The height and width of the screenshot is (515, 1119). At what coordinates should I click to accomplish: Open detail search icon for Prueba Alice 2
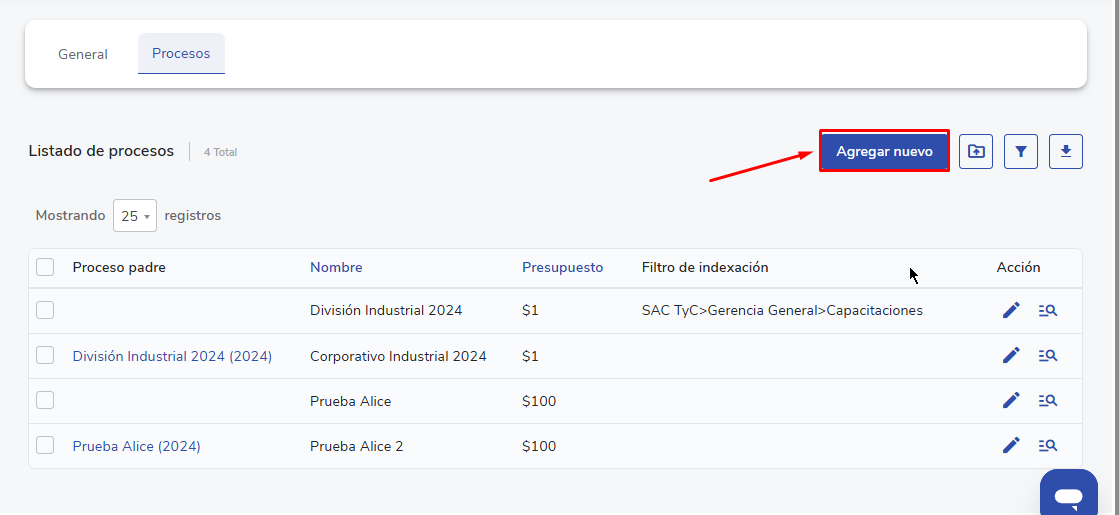(x=1048, y=446)
